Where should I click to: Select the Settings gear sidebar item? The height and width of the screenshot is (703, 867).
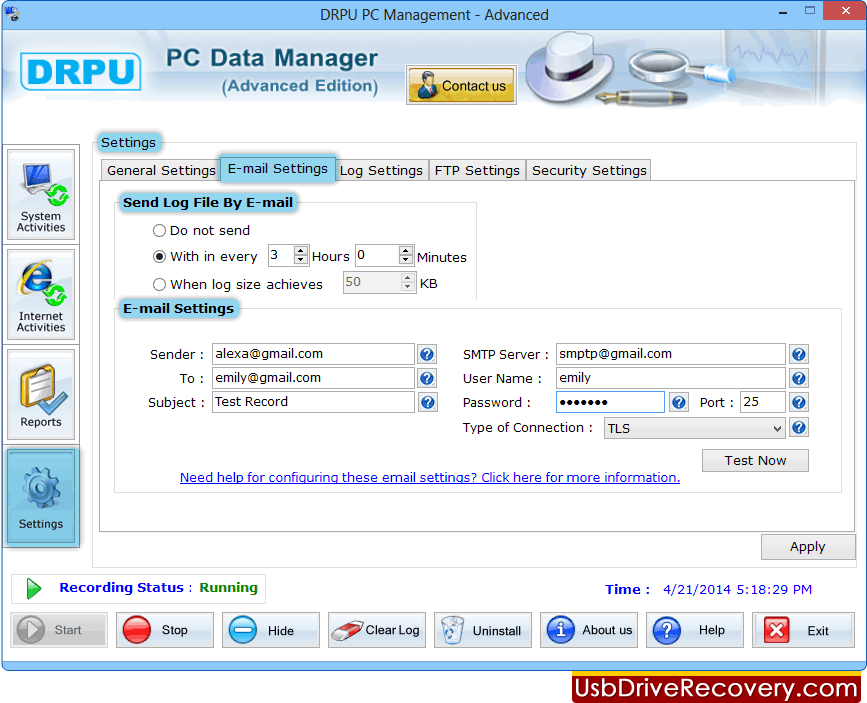[x=41, y=497]
